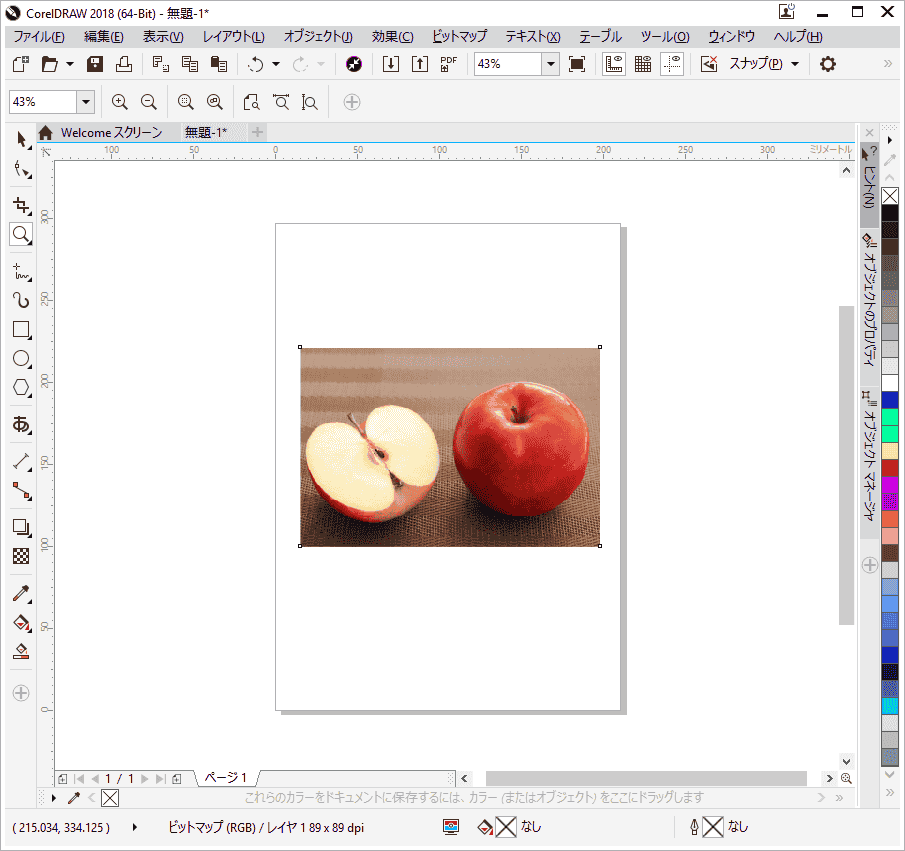Select the Interactive Fill tool
The width and height of the screenshot is (905, 851).
coord(21,622)
